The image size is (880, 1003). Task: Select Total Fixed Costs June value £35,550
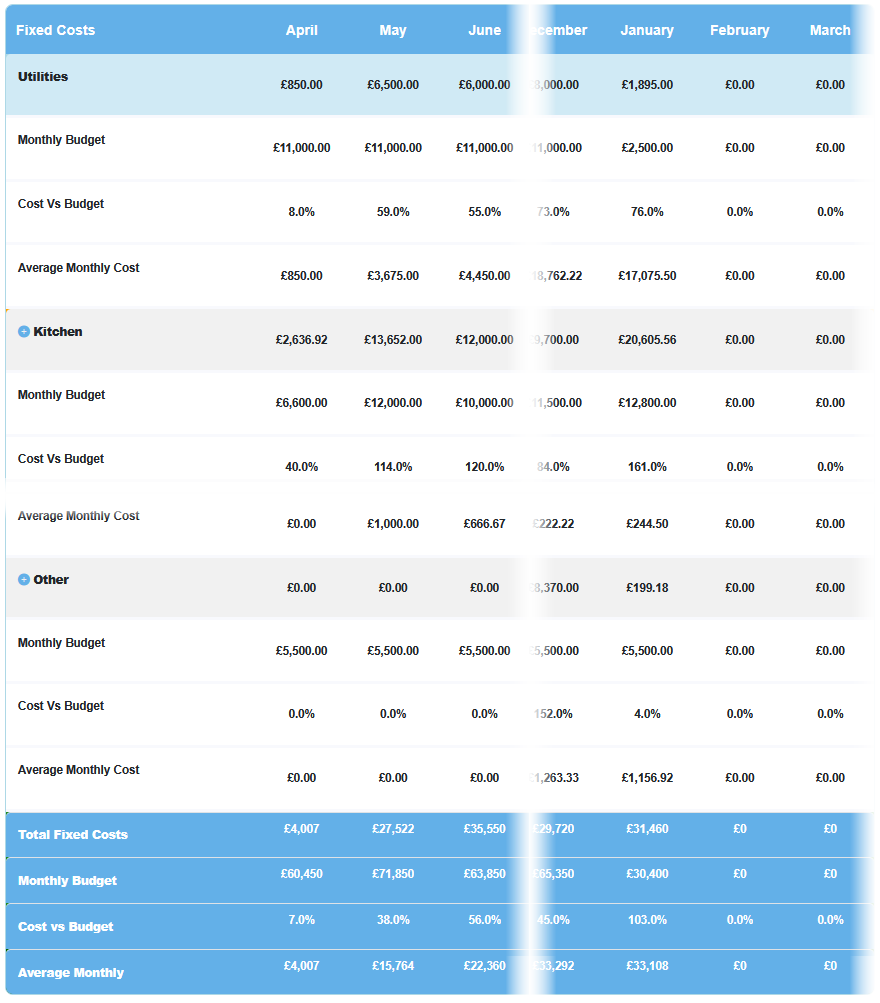point(484,829)
